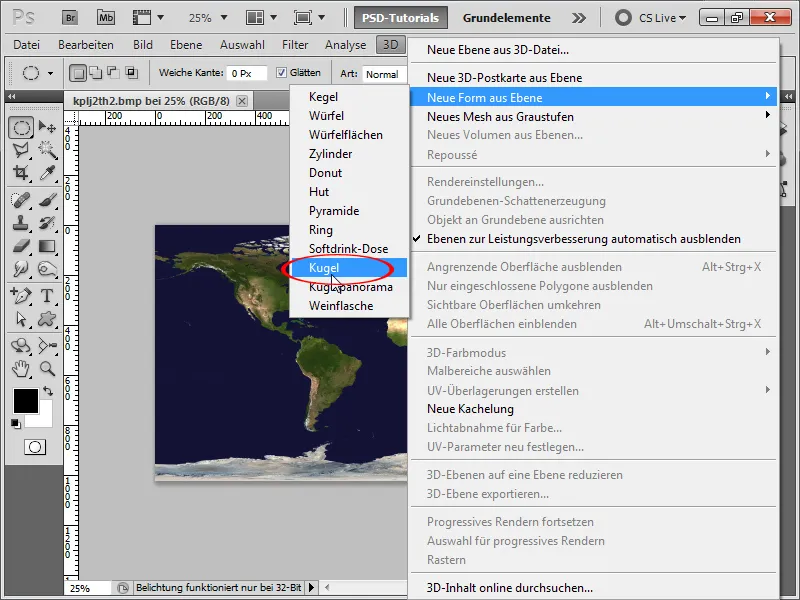800x600 pixels.
Task: Reset default foreground and background colors
Action: pyautogui.click(x=16, y=424)
